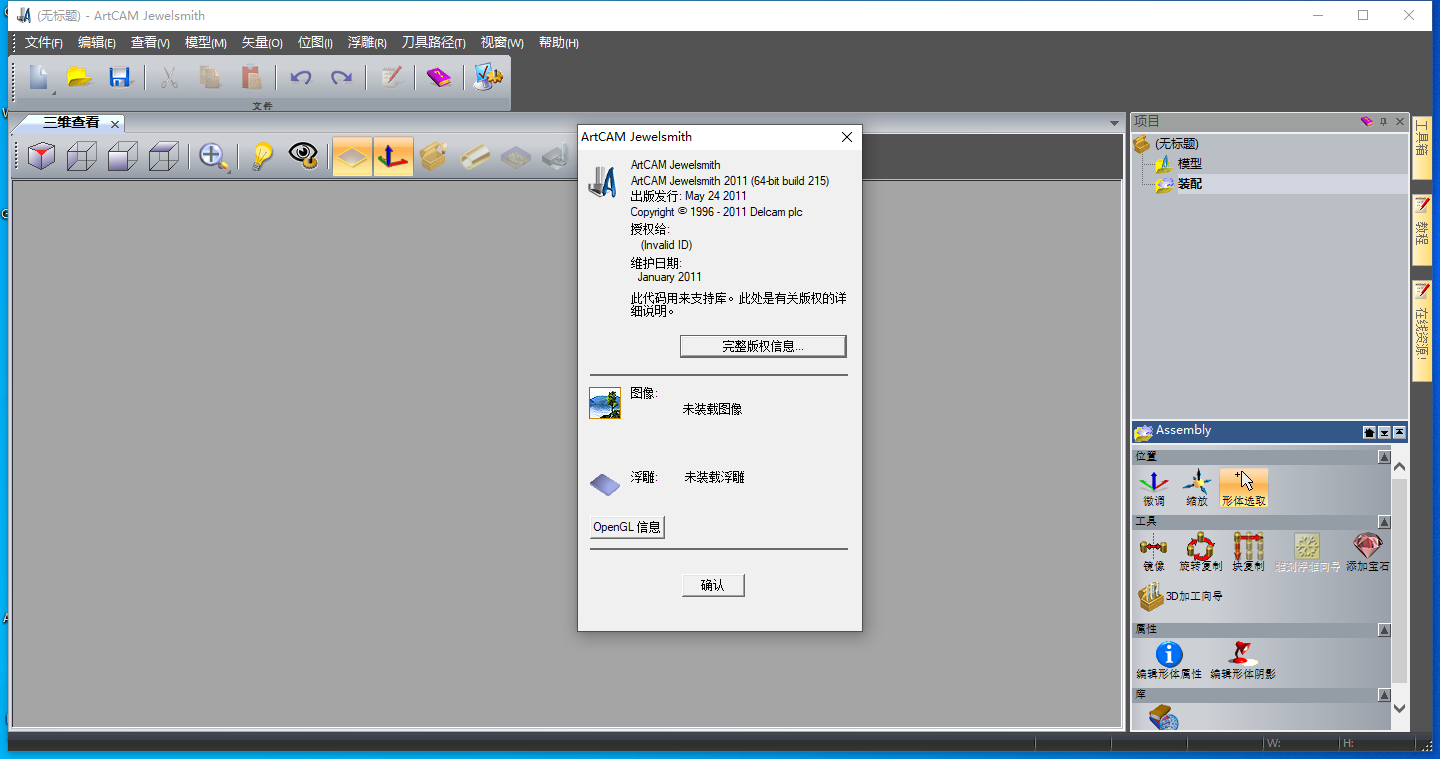
Task: Open the library book icon under 库
Action: [1162, 717]
